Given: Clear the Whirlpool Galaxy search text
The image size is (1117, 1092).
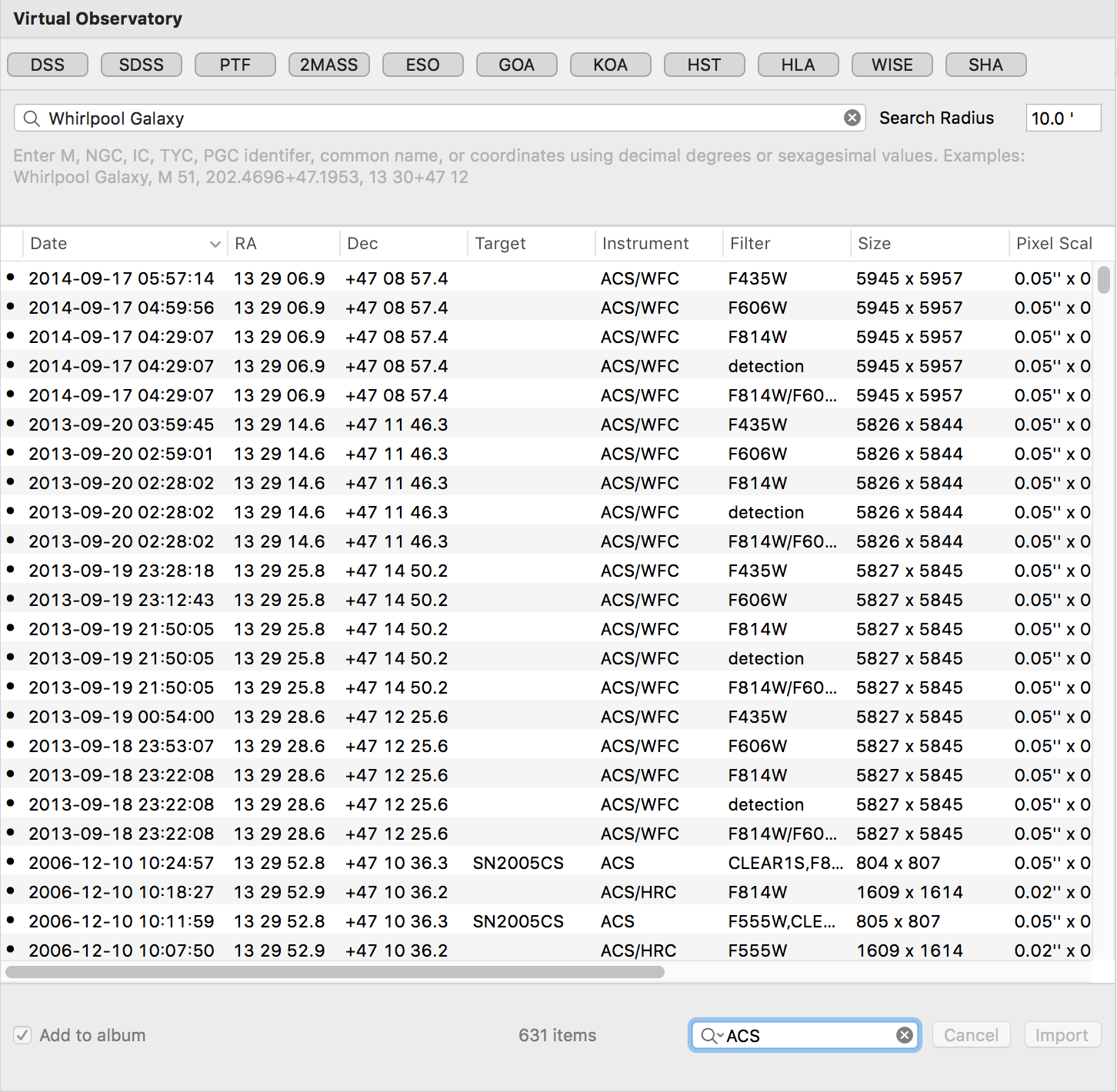Looking at the screenshot, I should pyautogui.click(x=852, y=118).
